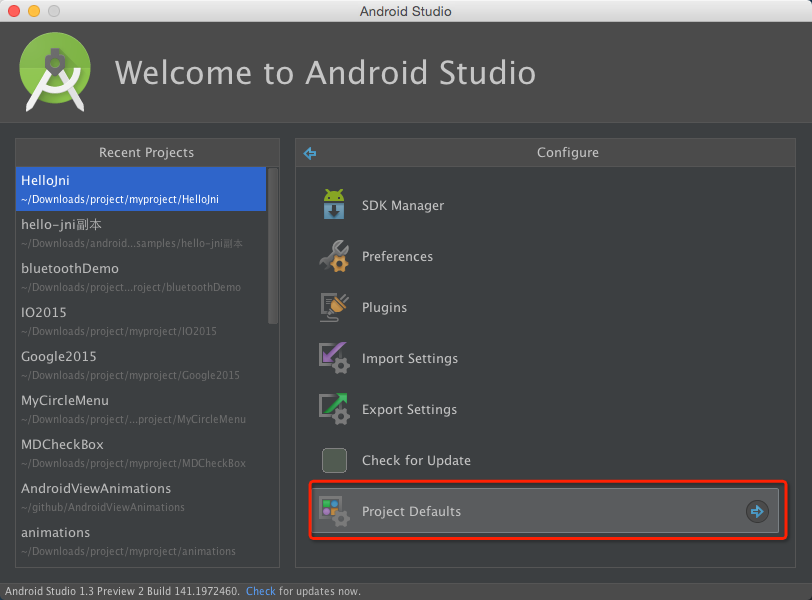Click the Android Studio logo
This screenshot has width=812, height=600.
55,71
